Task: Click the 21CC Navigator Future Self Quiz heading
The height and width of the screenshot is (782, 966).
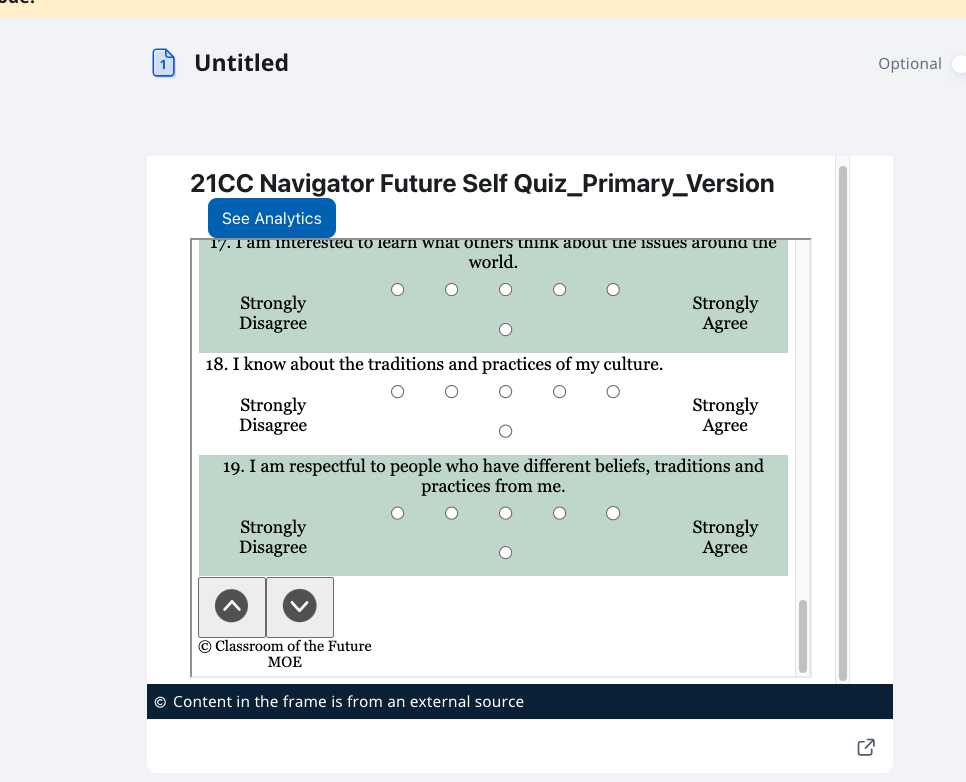Action: pos(482,184)
